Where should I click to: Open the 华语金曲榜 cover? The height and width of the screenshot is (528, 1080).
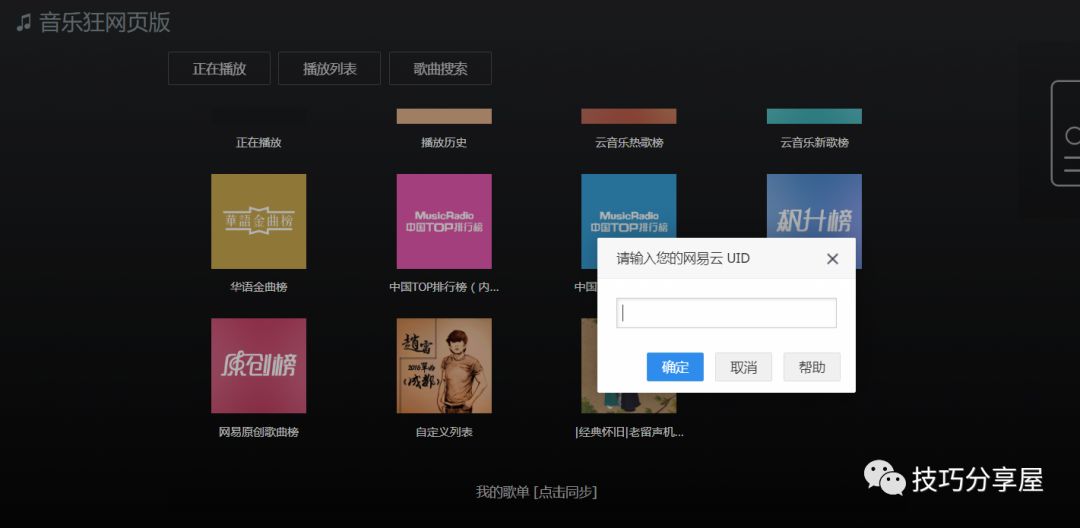(258, 221)
